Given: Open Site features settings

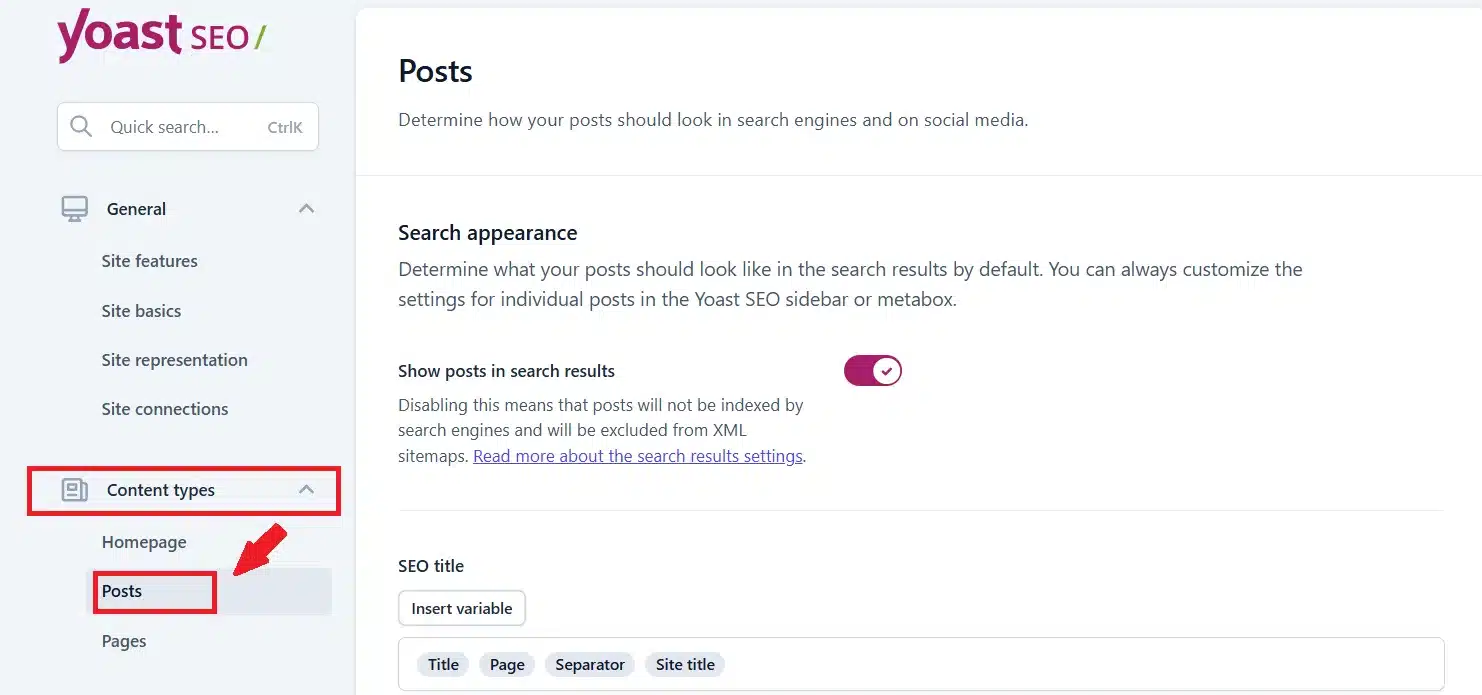Looking at the screenshot, I should coord(149,260).
